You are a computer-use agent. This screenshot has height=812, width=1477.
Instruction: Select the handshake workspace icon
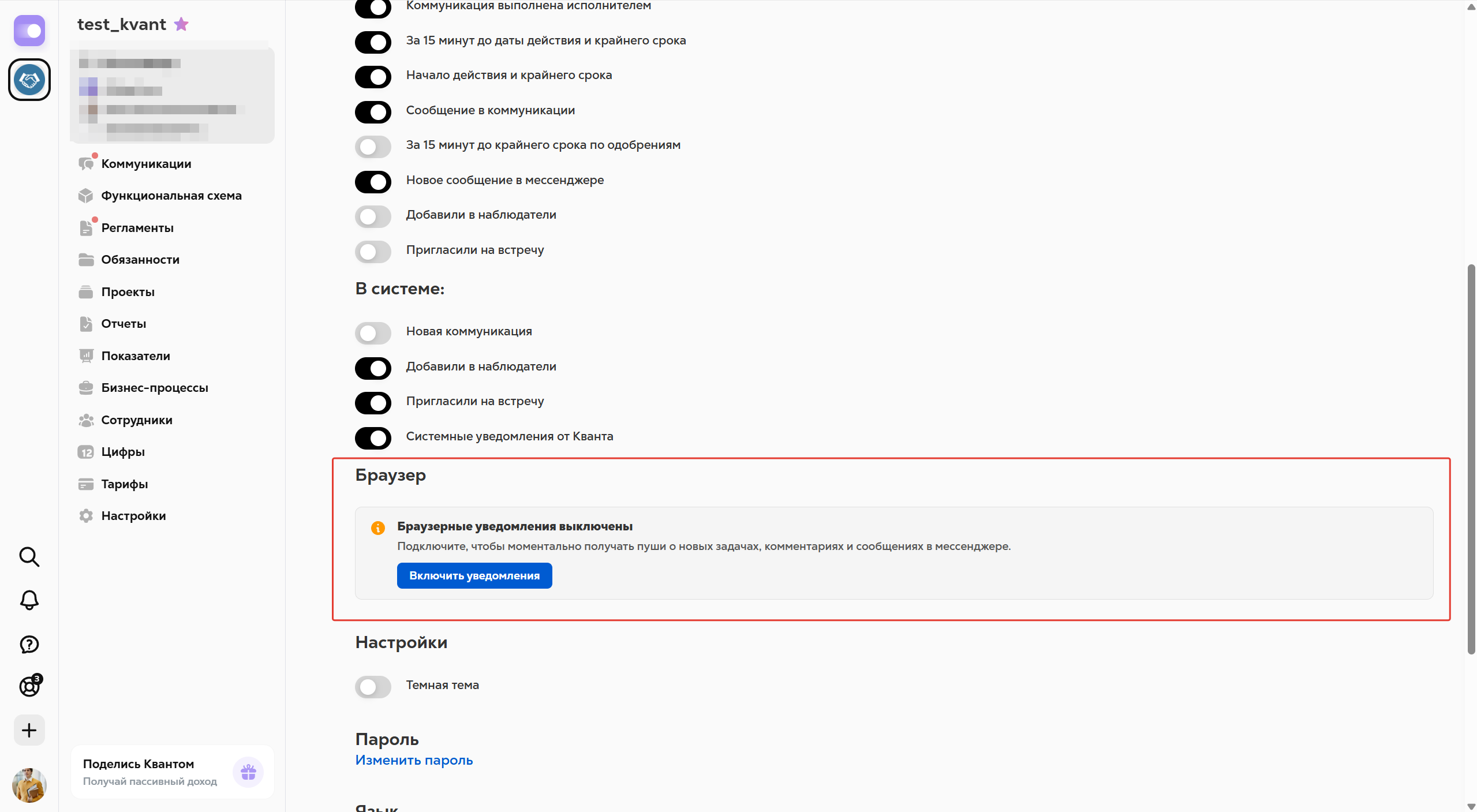29,80
